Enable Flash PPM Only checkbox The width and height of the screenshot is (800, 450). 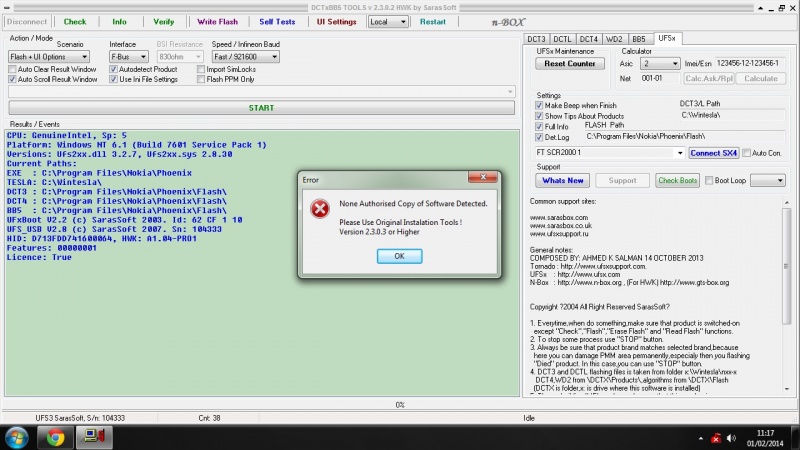[x=201, y=79]
